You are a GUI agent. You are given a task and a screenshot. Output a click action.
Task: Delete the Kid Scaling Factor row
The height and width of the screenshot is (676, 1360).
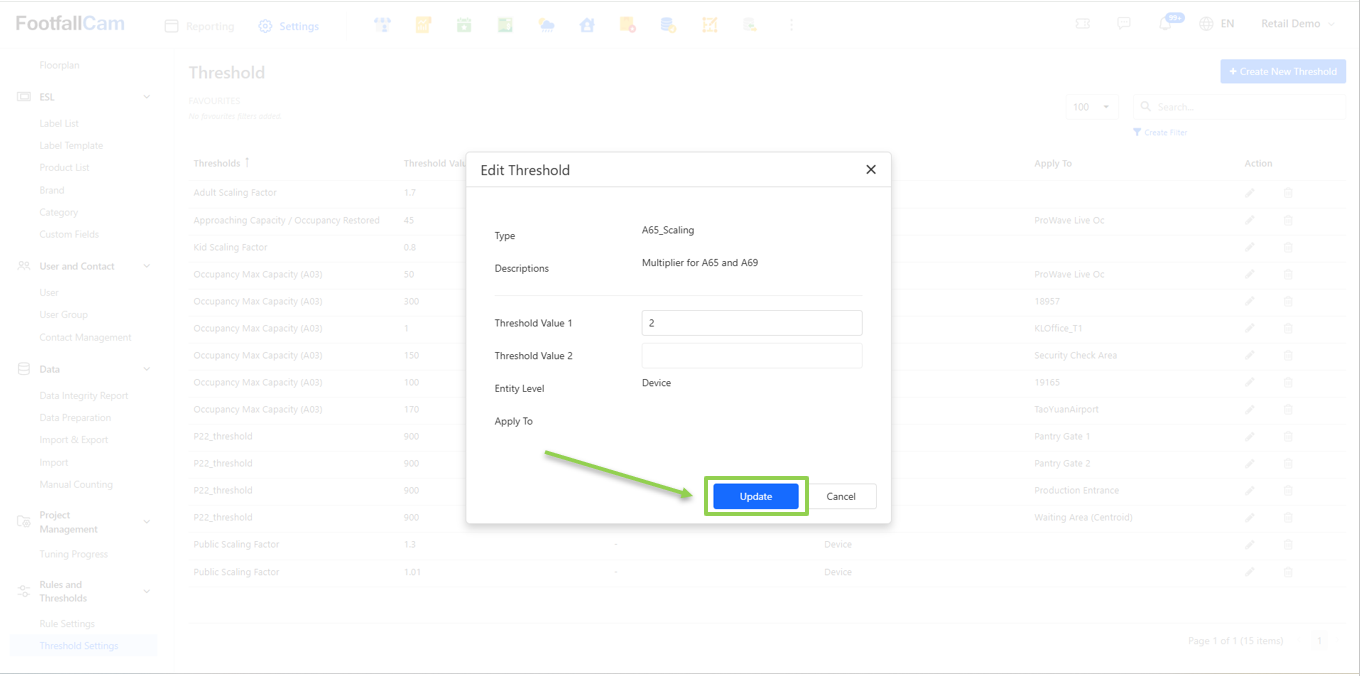point(1288,247)
